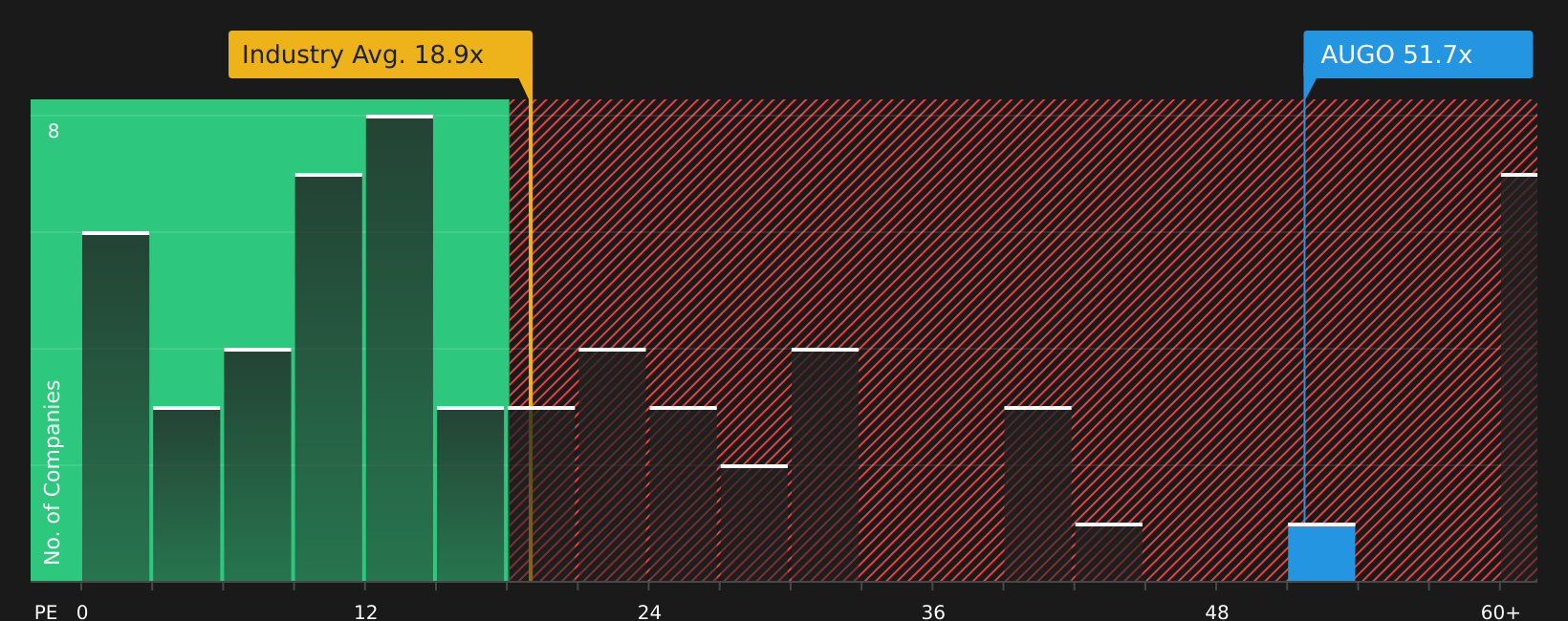This screenshot has height=621, width=1568.
Task: Click the AUGO 51.7x label
Action: (x=1418, y=54)
